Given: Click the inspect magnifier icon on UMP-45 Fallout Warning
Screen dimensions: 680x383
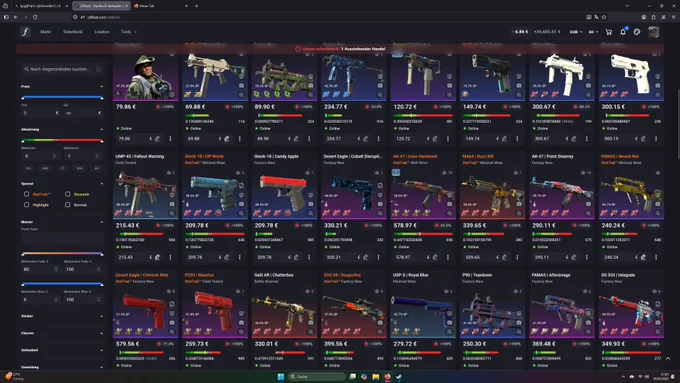Looking at the screenshot, I should 172,213.
